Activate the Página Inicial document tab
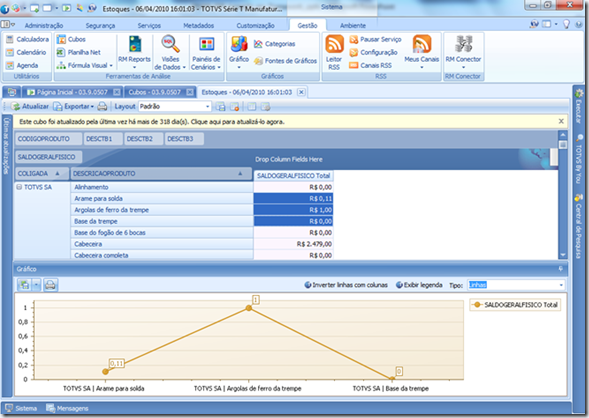 pos(71,92)
